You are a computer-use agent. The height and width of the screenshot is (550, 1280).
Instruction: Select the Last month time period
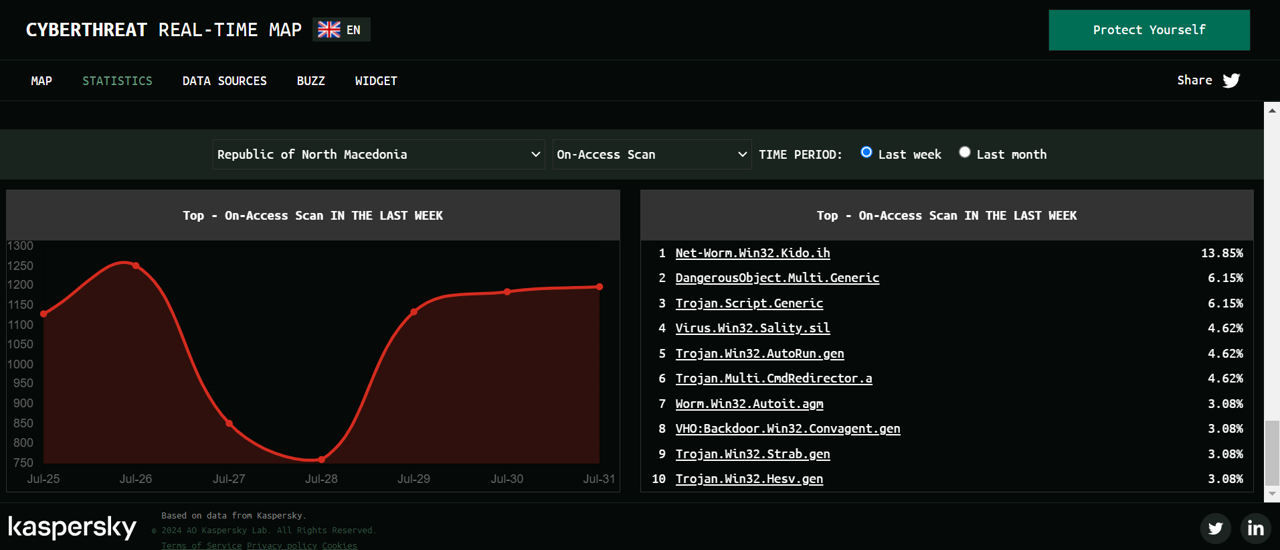coord(965,153)
